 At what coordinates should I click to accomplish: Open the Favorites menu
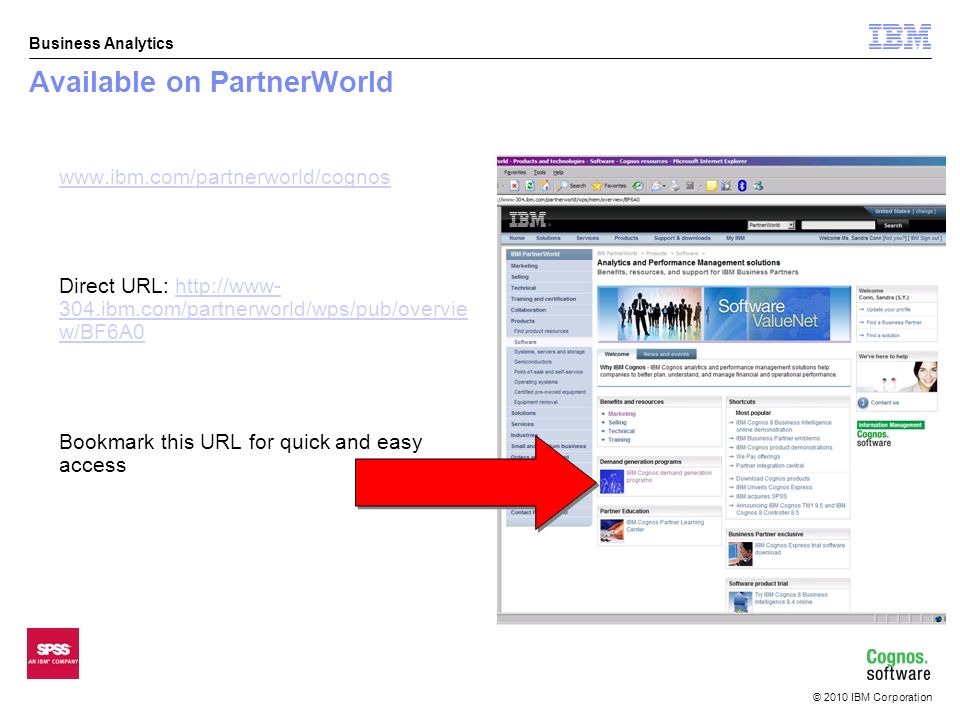[515, 173]
